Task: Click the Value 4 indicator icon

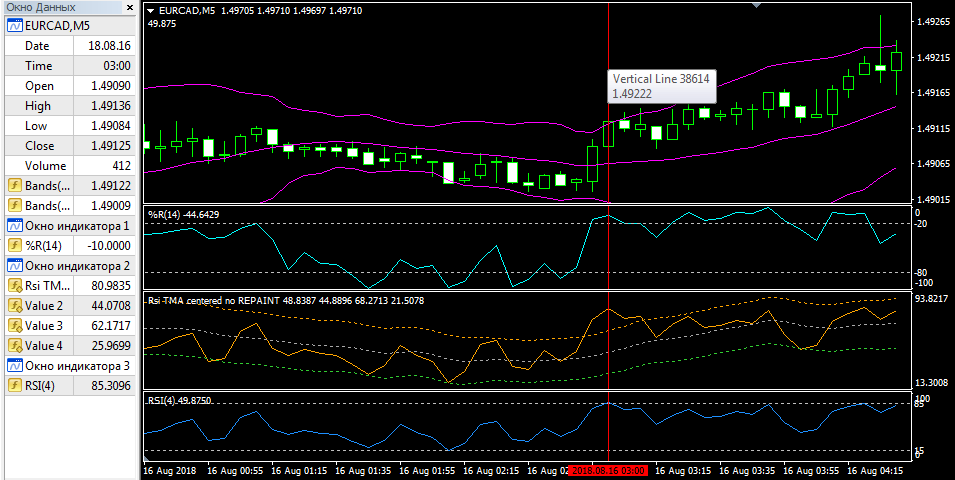Action: coord(15,346)
